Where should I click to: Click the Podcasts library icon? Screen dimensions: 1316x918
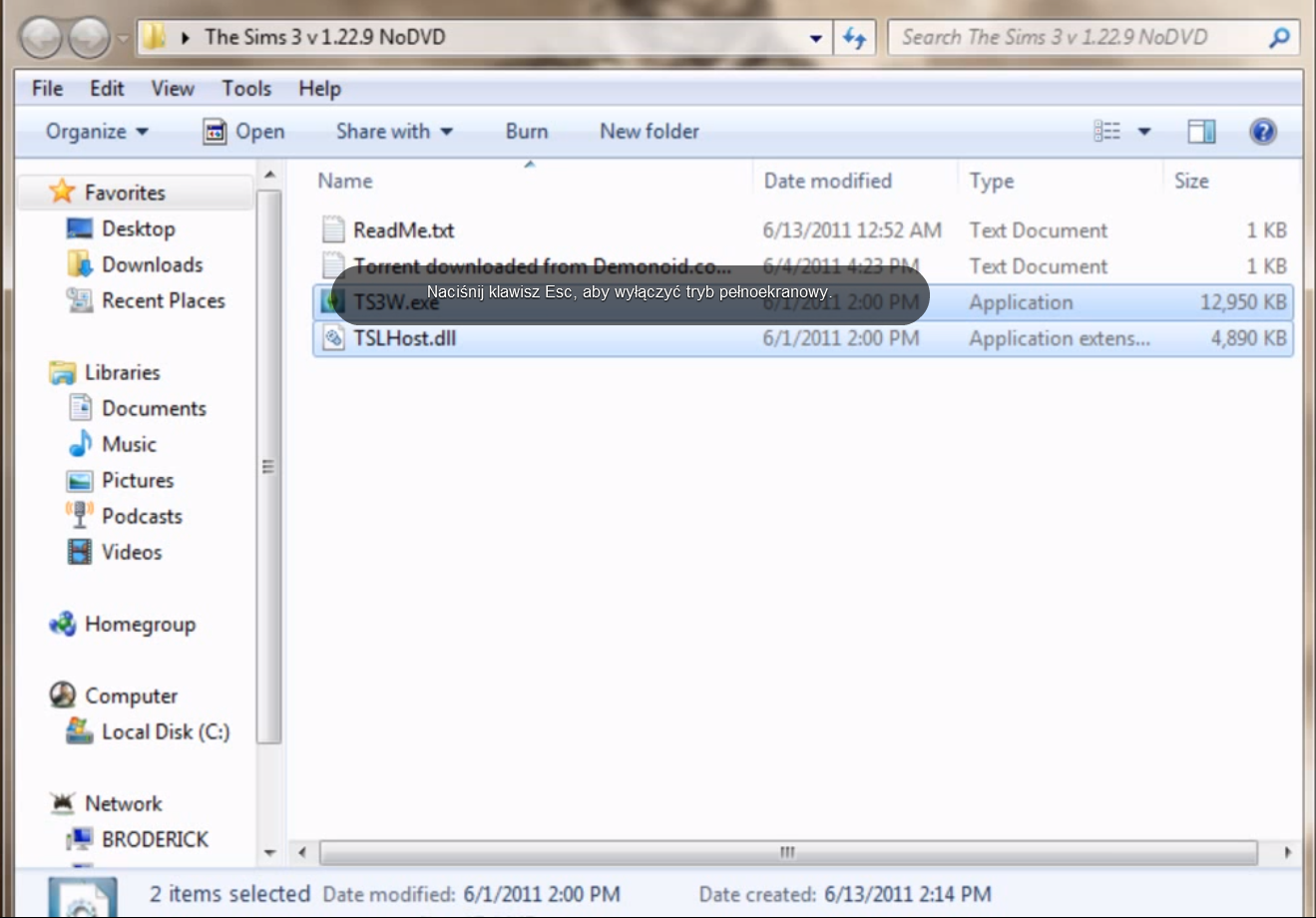pos(80,516)
